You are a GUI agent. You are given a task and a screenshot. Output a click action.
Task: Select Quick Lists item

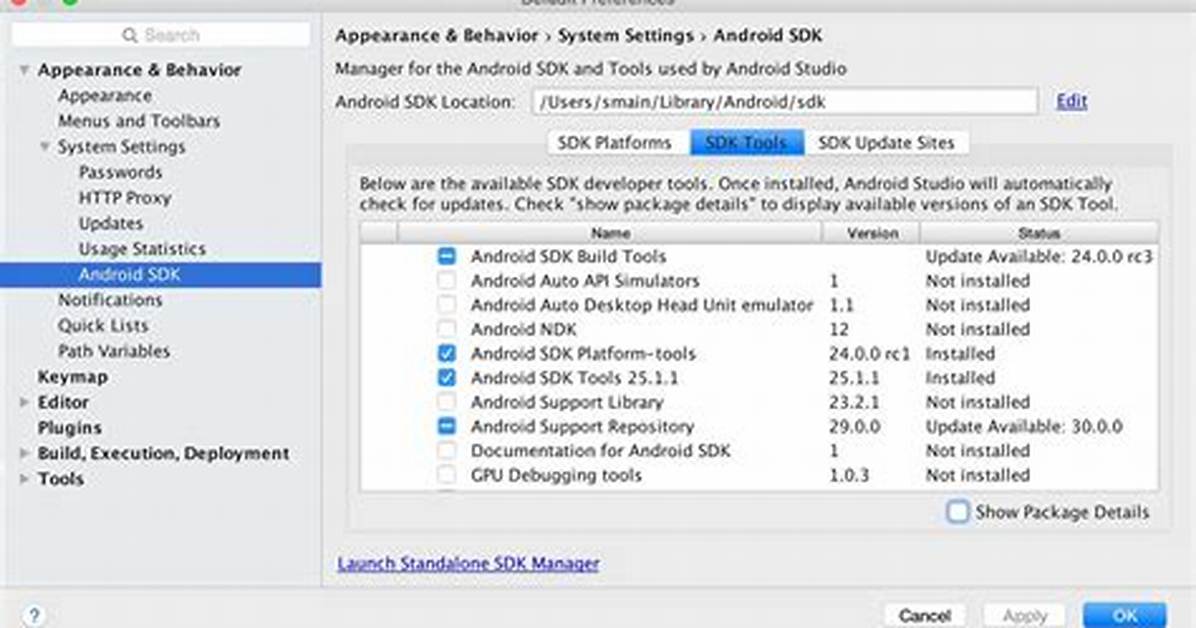[103, 326]
